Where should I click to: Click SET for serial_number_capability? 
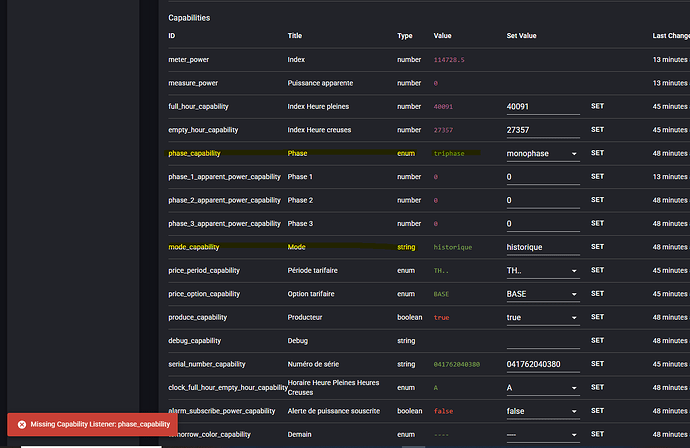pos(597,364)
